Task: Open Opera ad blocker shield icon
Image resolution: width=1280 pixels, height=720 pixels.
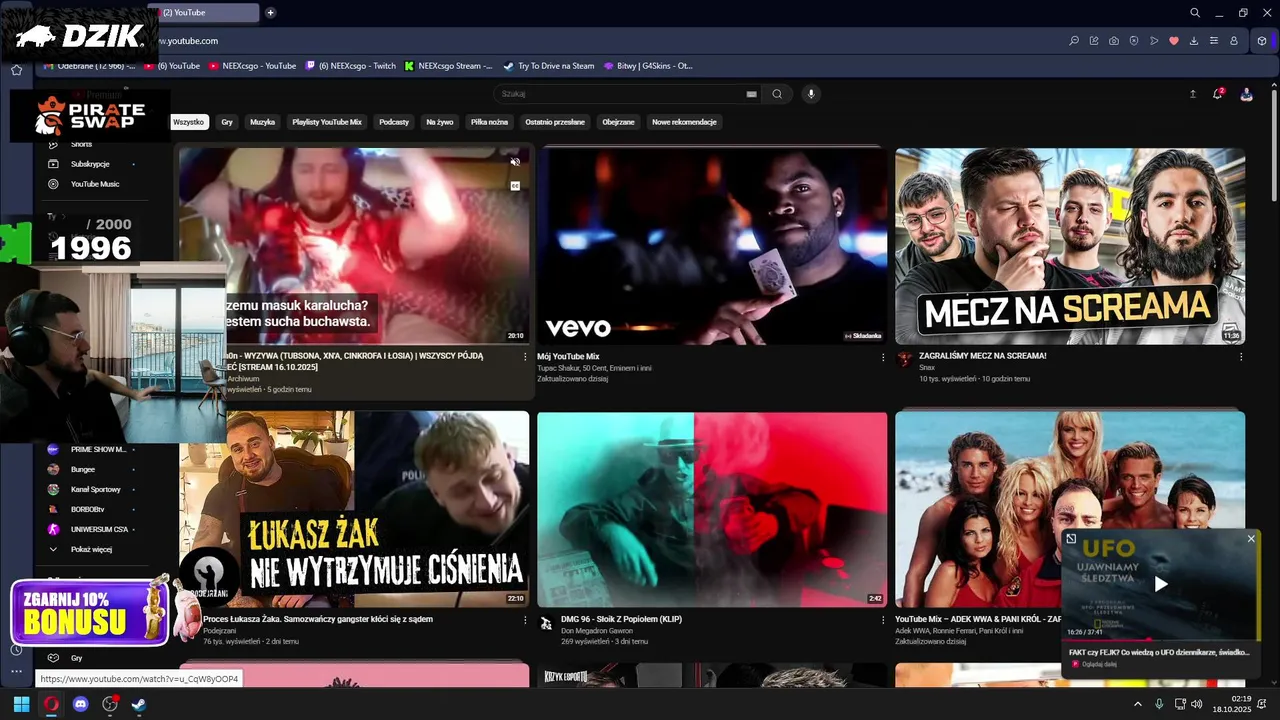Action: point(1134,41)
